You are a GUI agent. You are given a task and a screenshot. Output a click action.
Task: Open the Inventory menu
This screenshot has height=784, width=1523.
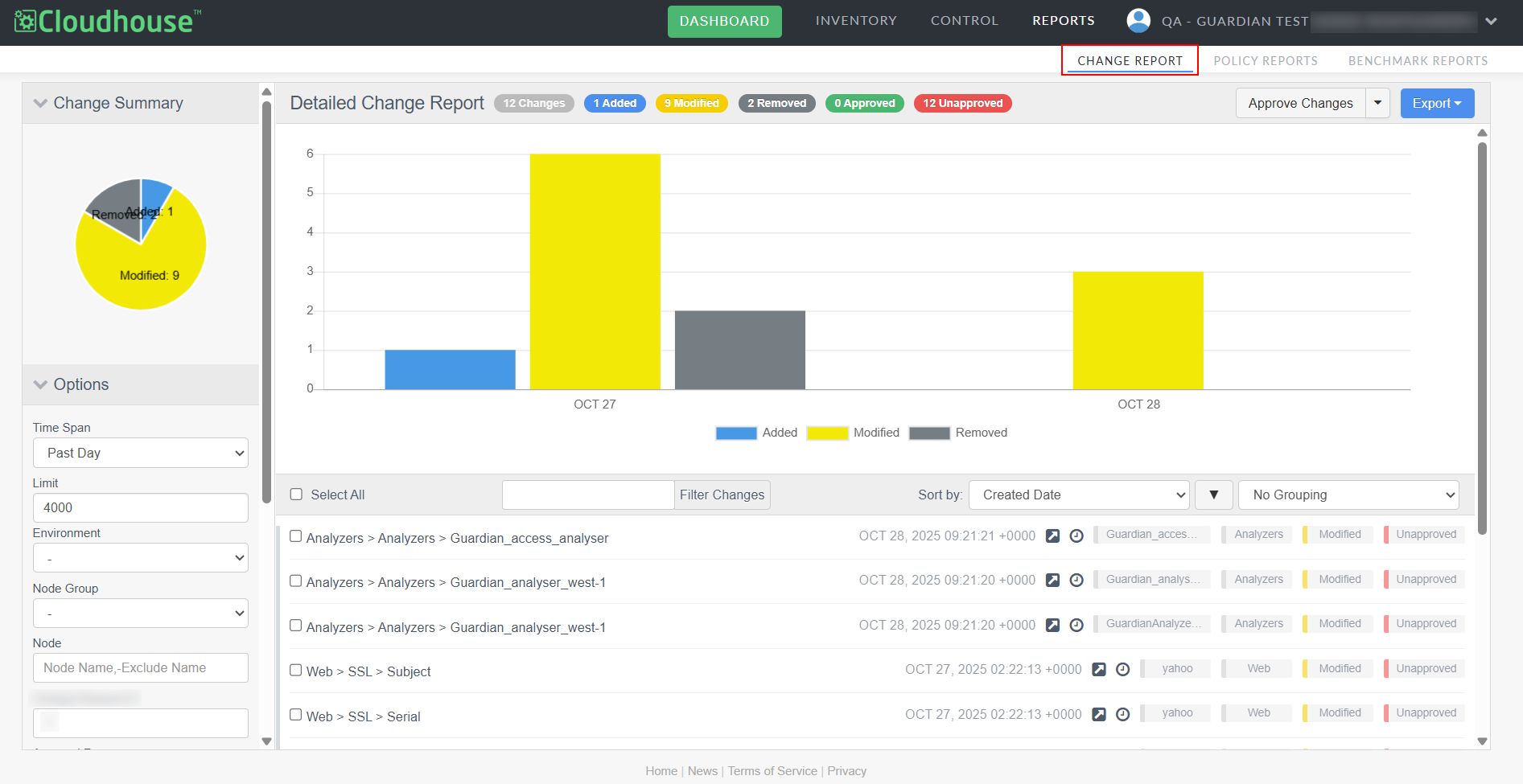pyautogui.click(x=855, y=21)
